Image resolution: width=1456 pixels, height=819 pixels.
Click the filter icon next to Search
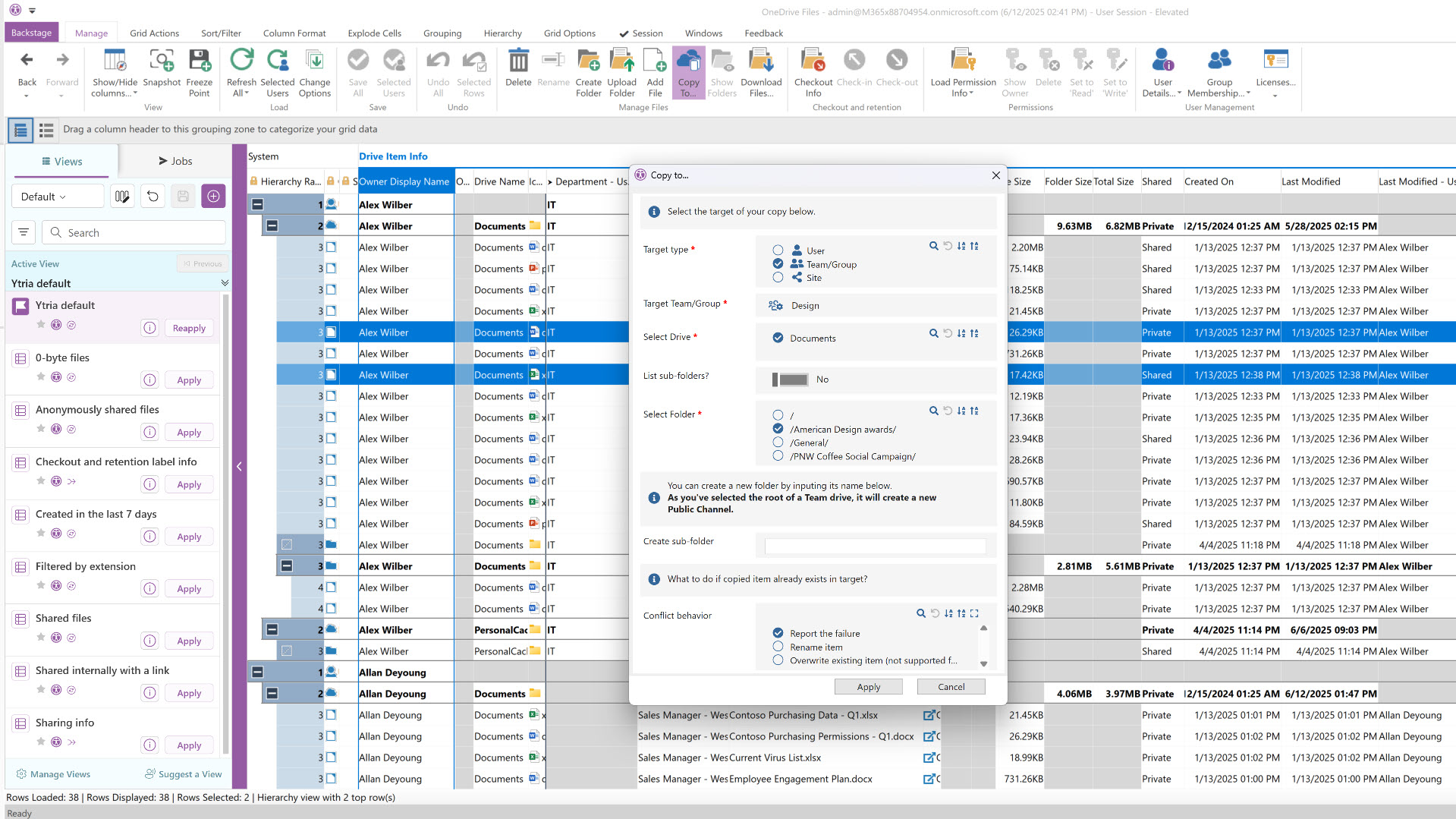(x=24, y=232)
